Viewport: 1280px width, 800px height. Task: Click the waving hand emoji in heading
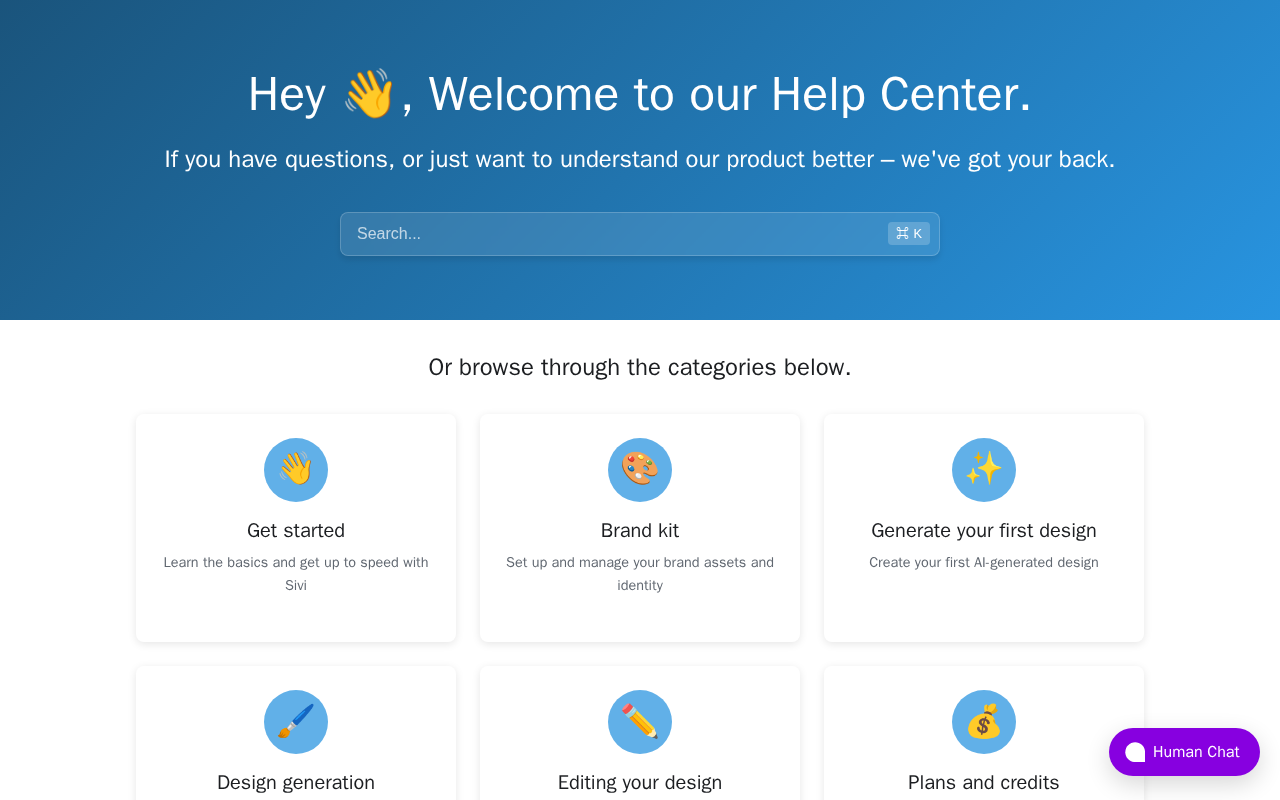coord(369,94)
